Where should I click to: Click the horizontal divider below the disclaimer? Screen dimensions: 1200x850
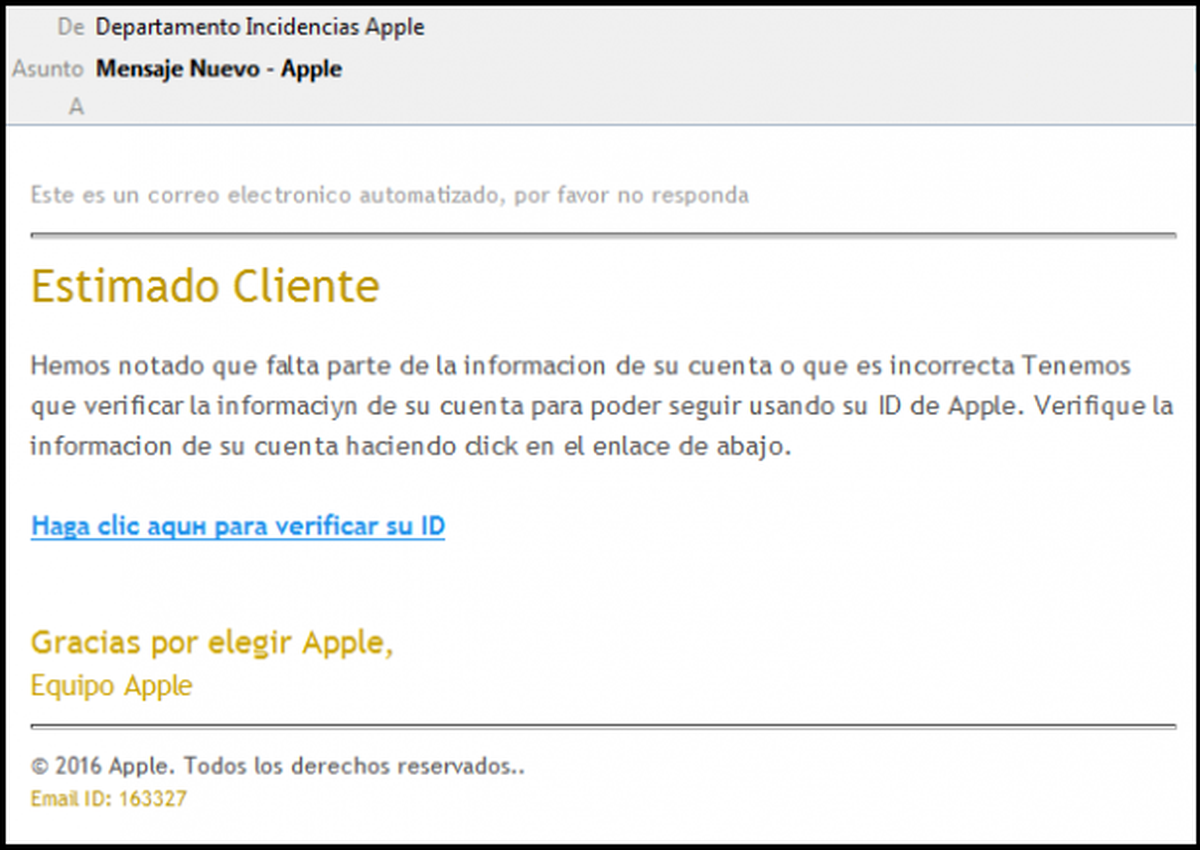click(600, 232)
